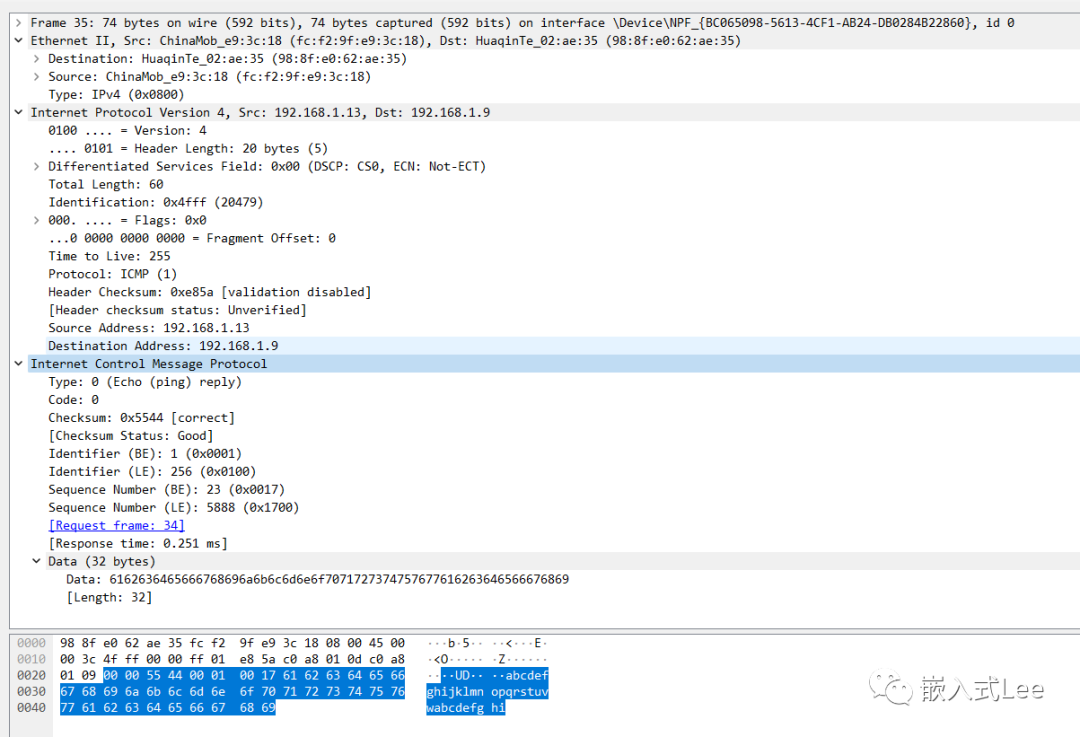Click ASCII text 'wabcdefg' in bytes pane
The height and width of the screenshot is (737, 1080).
pos(455,708)
